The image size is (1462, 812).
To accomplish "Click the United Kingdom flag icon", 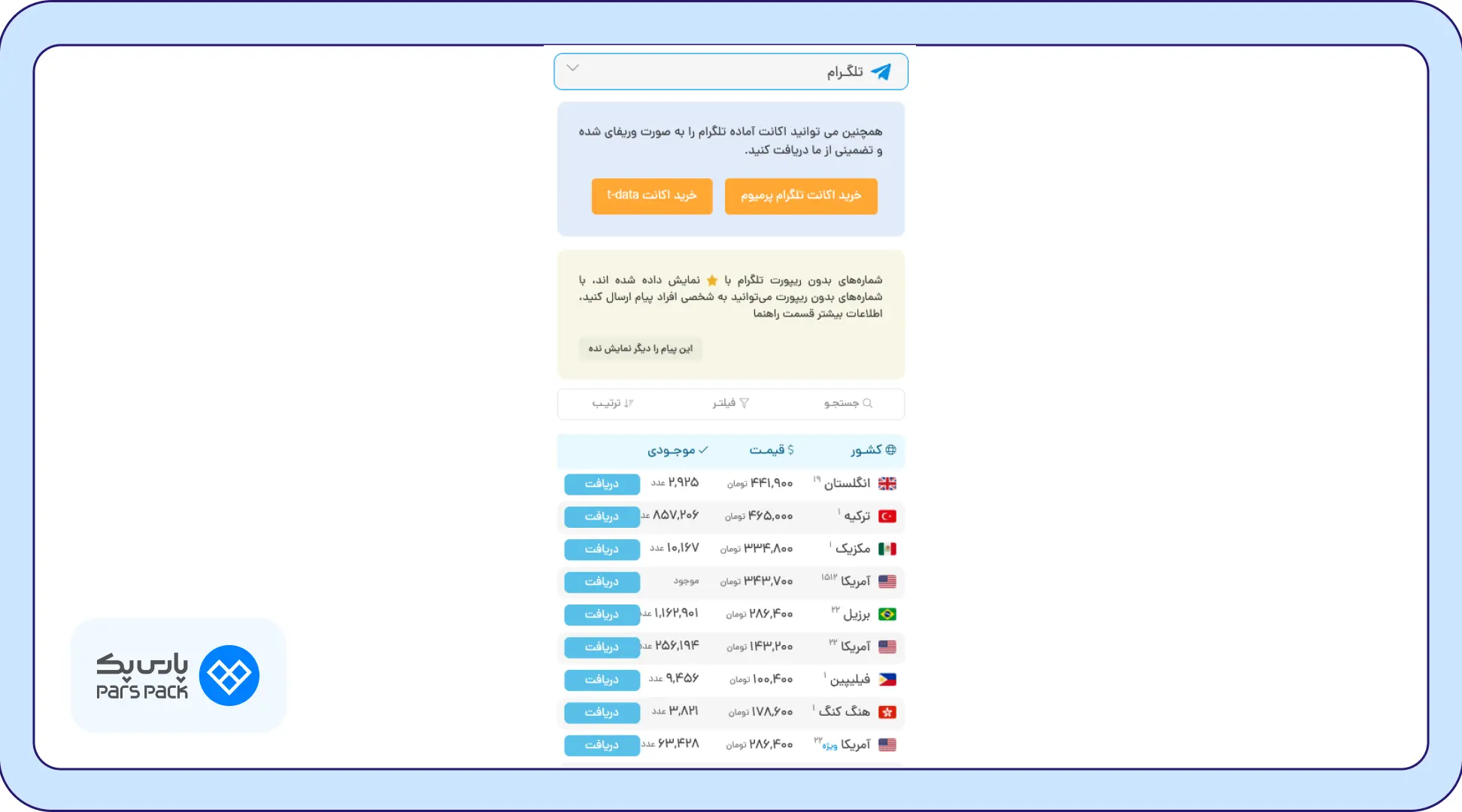I will pos(887,483).
